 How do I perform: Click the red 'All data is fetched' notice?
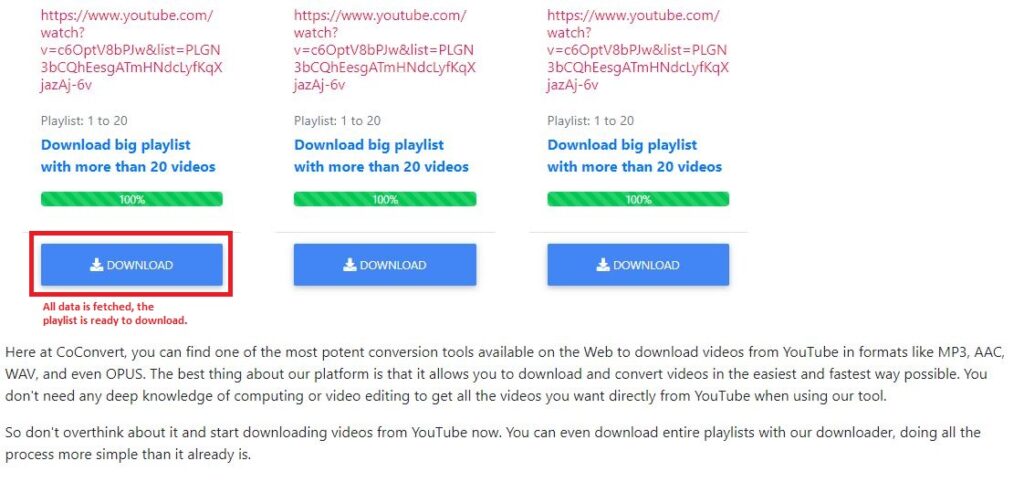pyautogui.click(x=115, y=313)
